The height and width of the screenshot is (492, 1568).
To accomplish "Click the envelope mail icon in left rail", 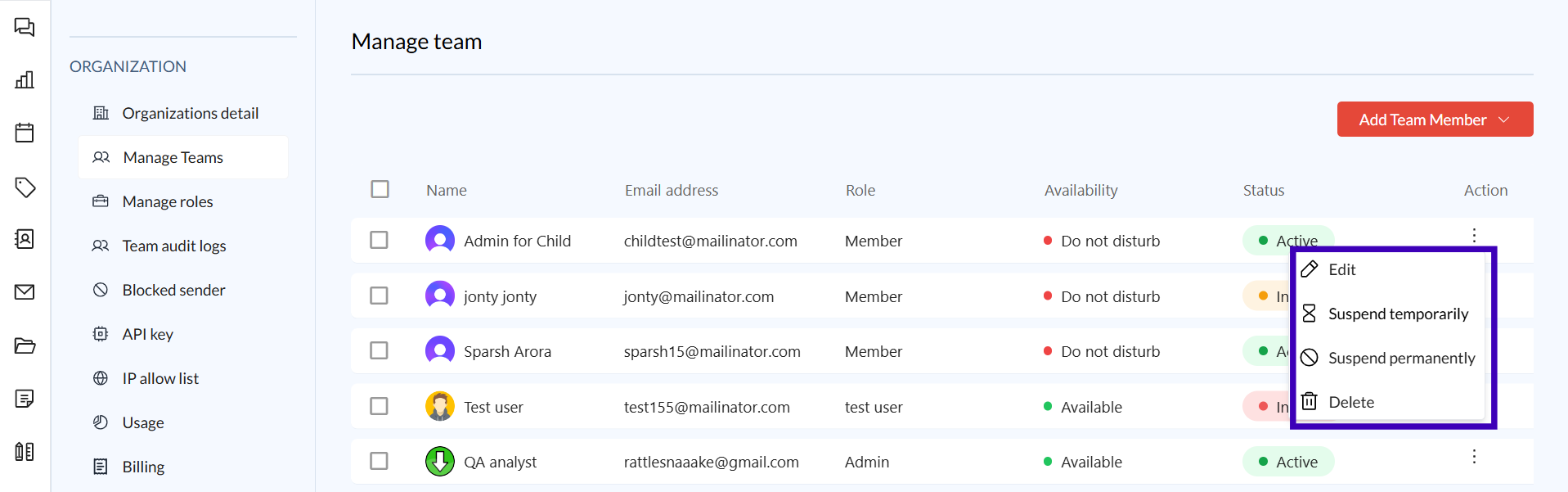I will click(25, 292).
